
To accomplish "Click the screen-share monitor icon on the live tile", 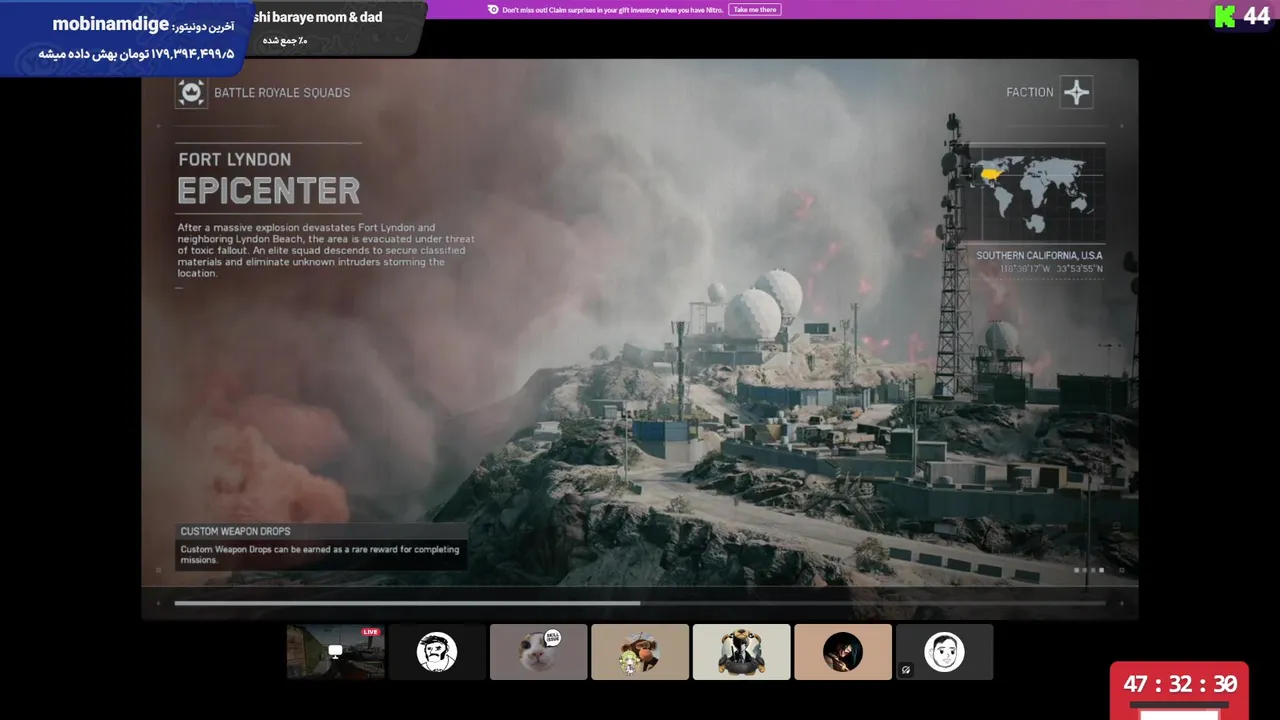I will click(x=336, y=651).
